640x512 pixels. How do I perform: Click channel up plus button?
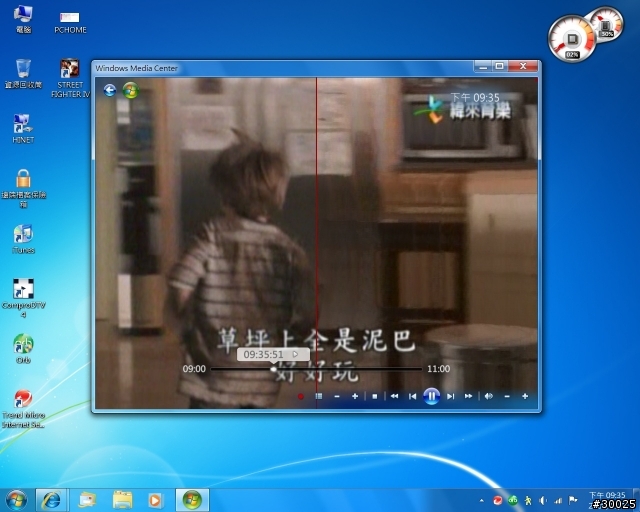[355, 396]
